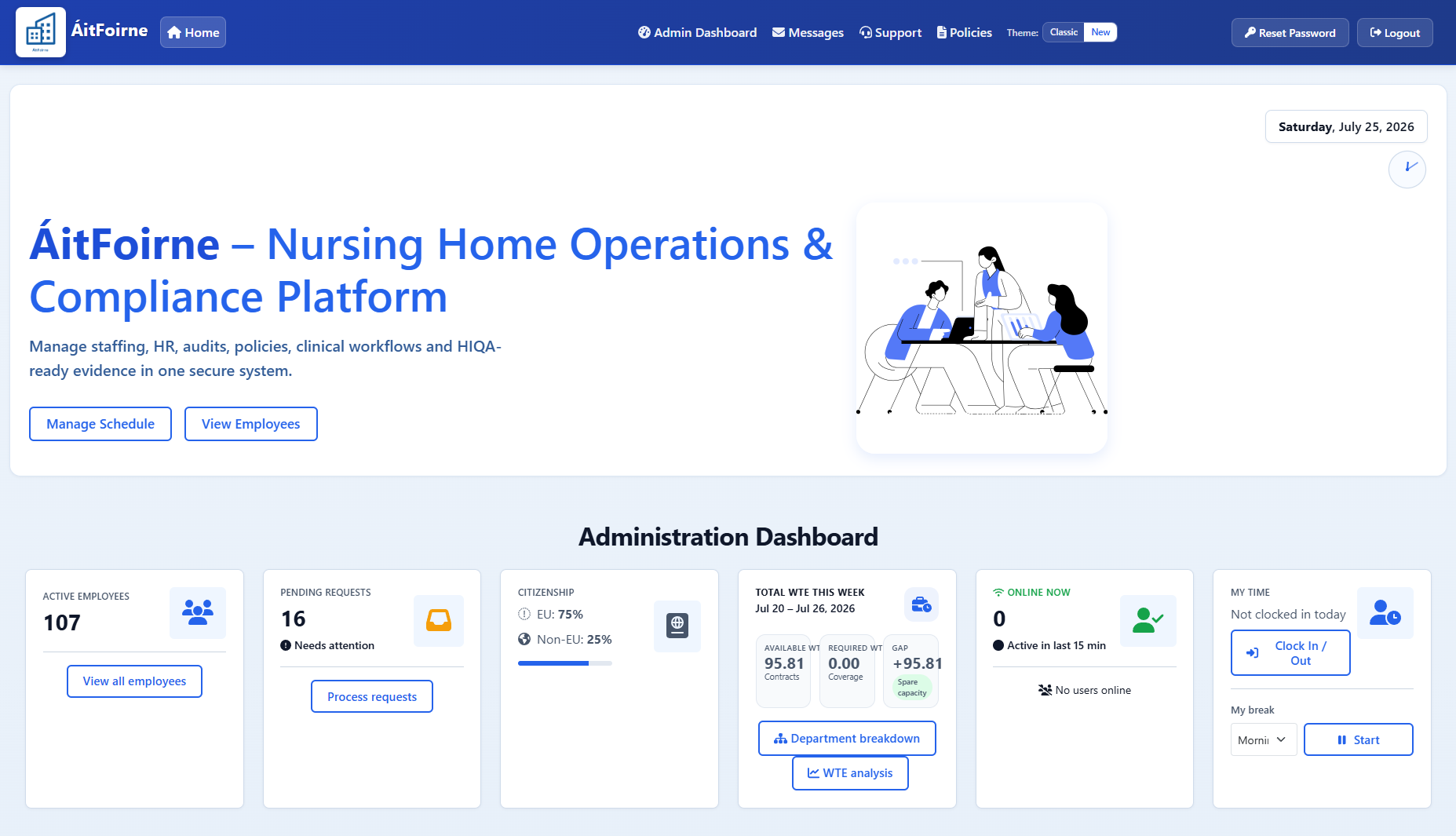Click Clock In / Out button
The height and width of the screenshot is (836, 1456).
tap(1290, 653)
